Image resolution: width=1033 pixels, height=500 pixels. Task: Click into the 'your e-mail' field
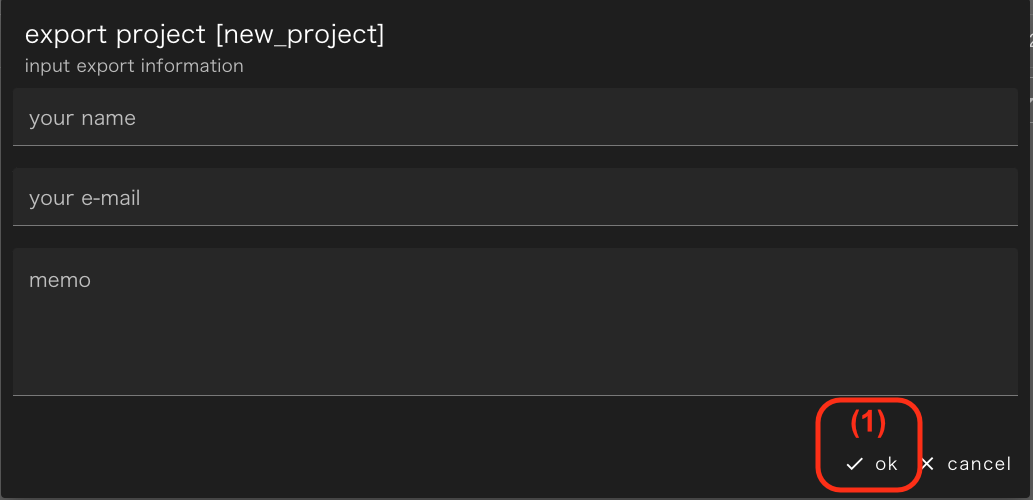[515, 197]
